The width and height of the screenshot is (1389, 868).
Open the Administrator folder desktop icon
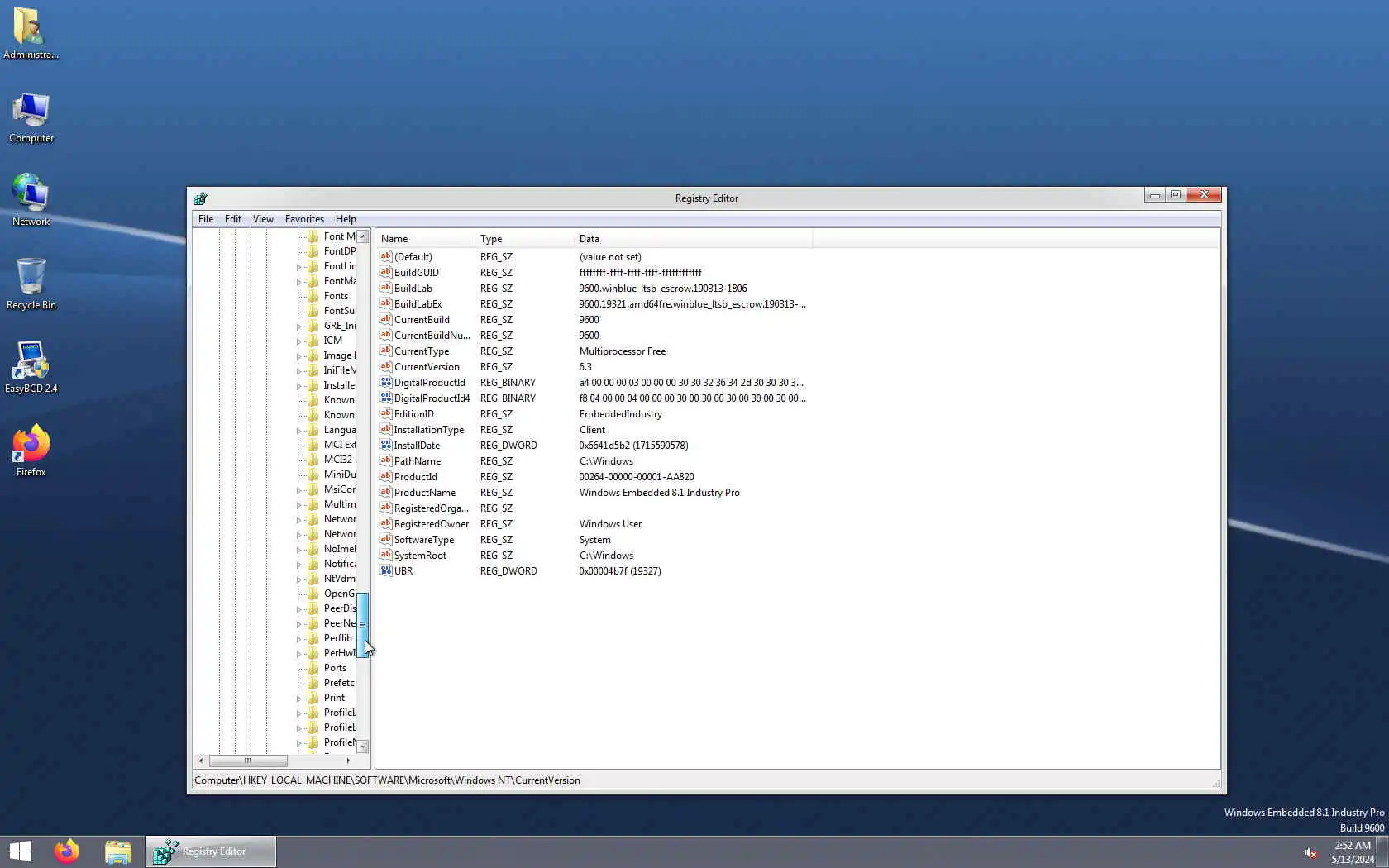pyautogui.click(x=31, y=33)
